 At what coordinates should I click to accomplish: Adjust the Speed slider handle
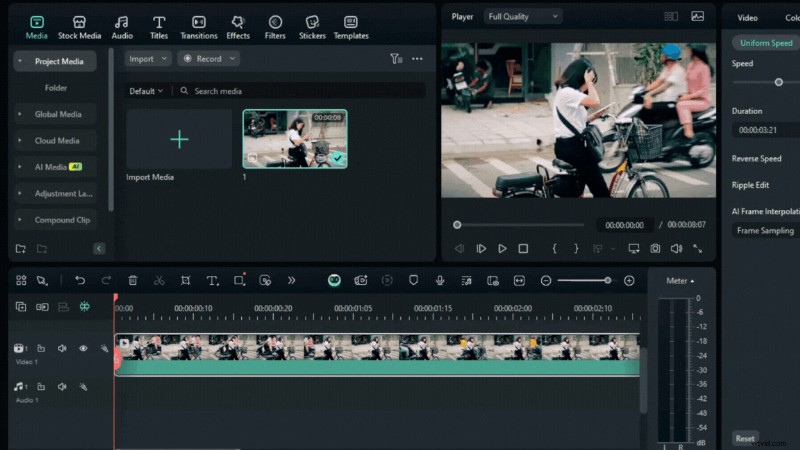[779, 82]
